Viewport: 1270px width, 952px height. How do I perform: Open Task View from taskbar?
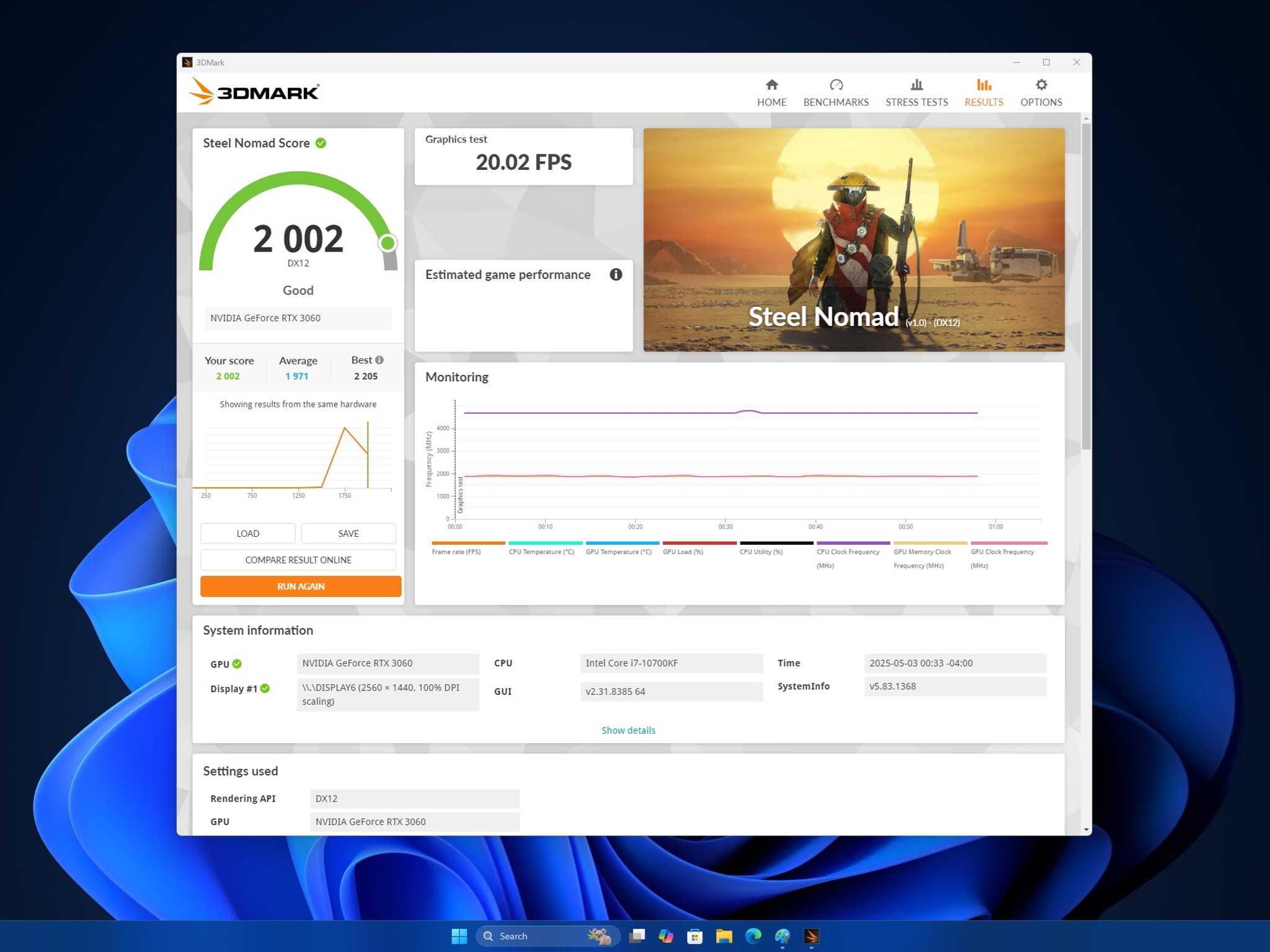click(x=637, y=936)
